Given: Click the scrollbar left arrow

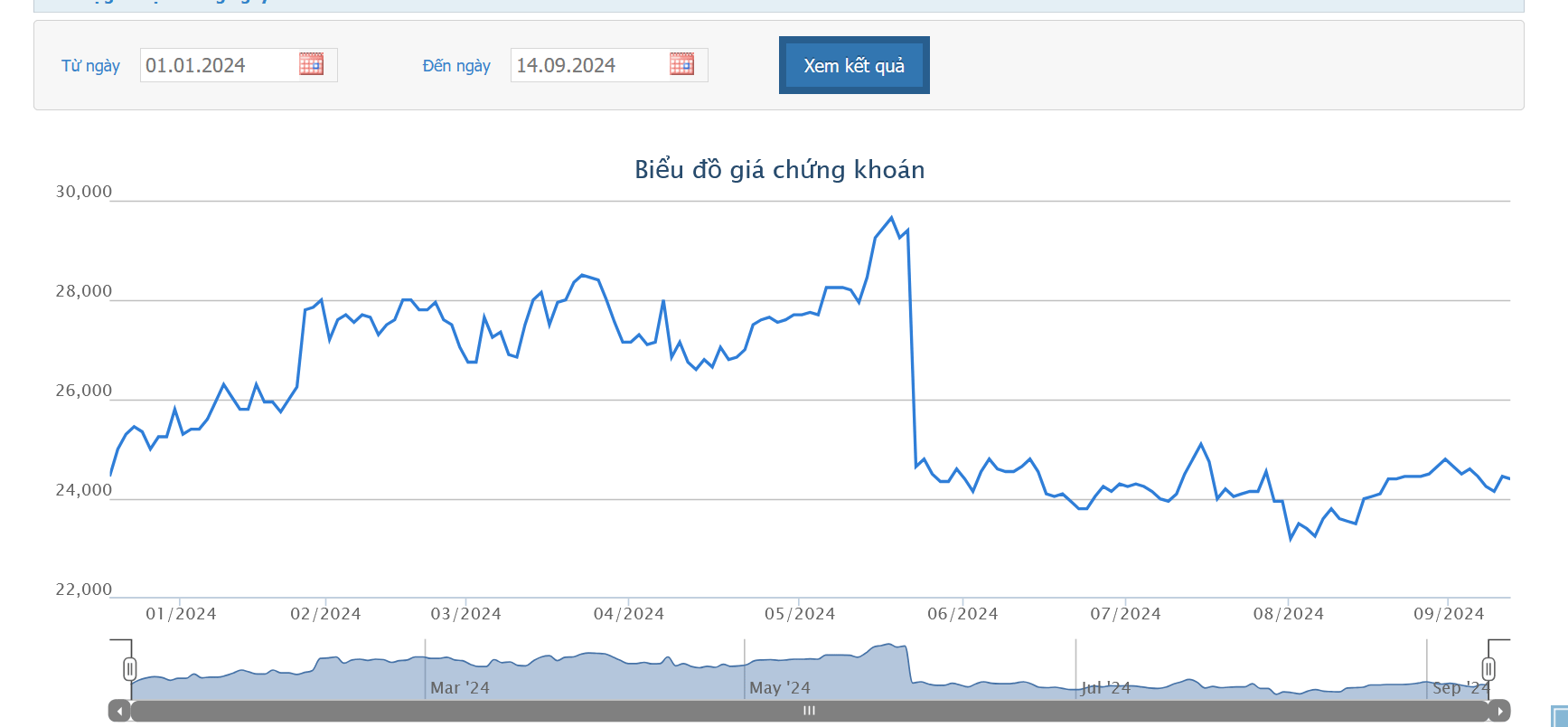Looking at the screenshot, I should [119, 711].
